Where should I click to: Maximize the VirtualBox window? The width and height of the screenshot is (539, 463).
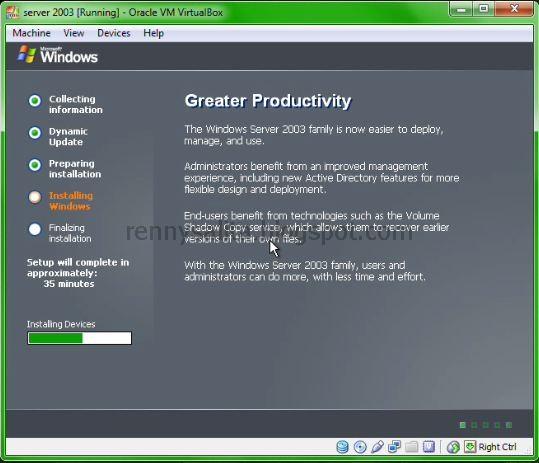point(484,9)
